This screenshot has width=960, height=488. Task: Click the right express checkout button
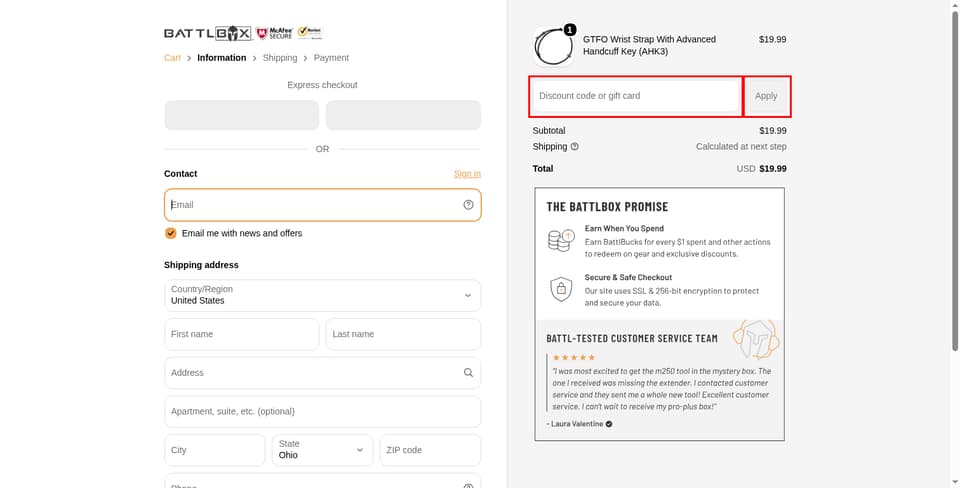point(403,115)
